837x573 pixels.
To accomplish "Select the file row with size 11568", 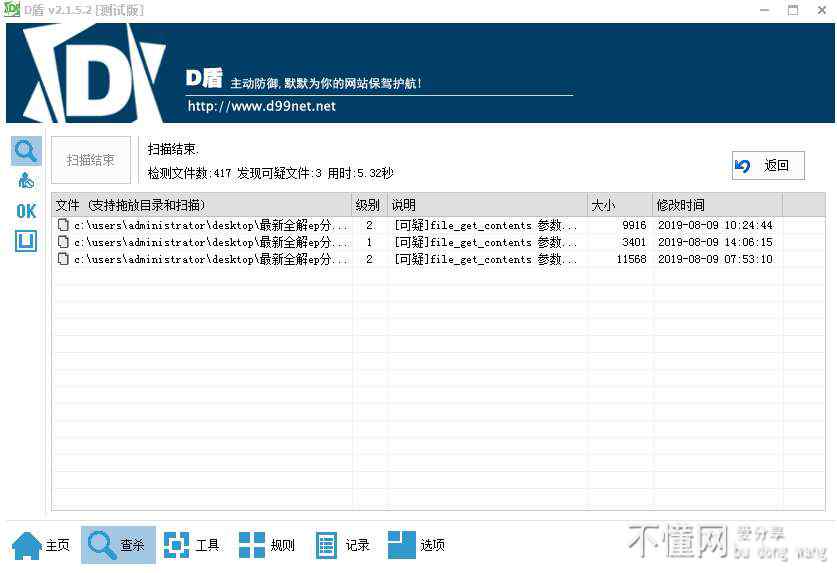I will [x=438, y=260].
